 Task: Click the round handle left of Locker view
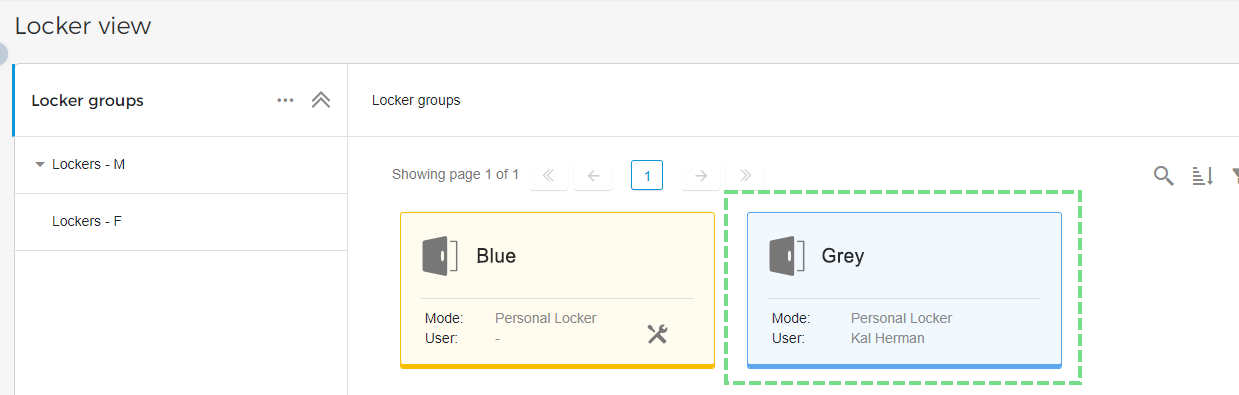pos(2,53)
